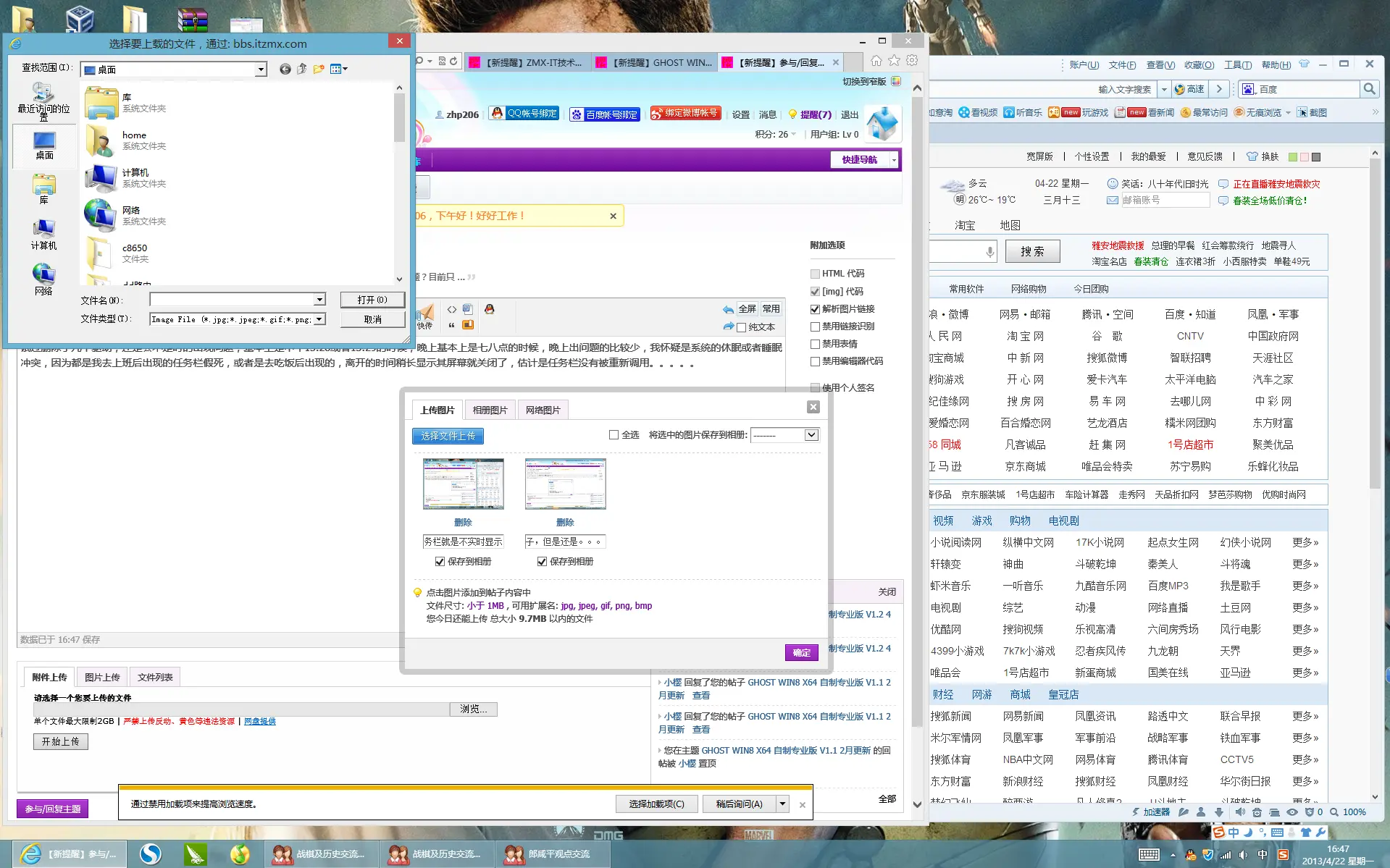Click the code brackets icon in editor toolbar
The width and height of the screenshot is (1390, 868).
tap(452, 309)
